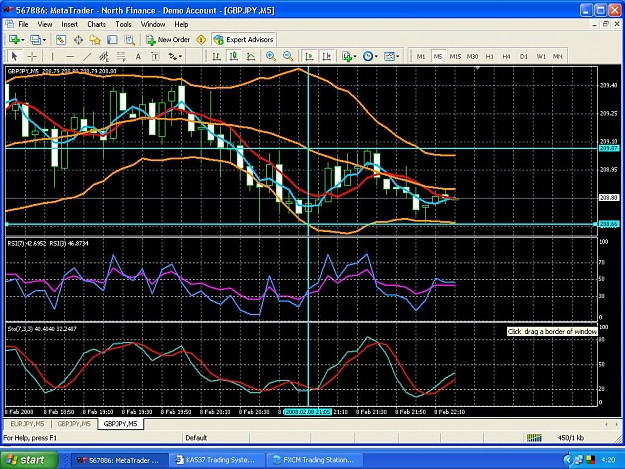Toggle the Expert Advisors button
Screen dimensions: 625x469
(x=244, y=39)
